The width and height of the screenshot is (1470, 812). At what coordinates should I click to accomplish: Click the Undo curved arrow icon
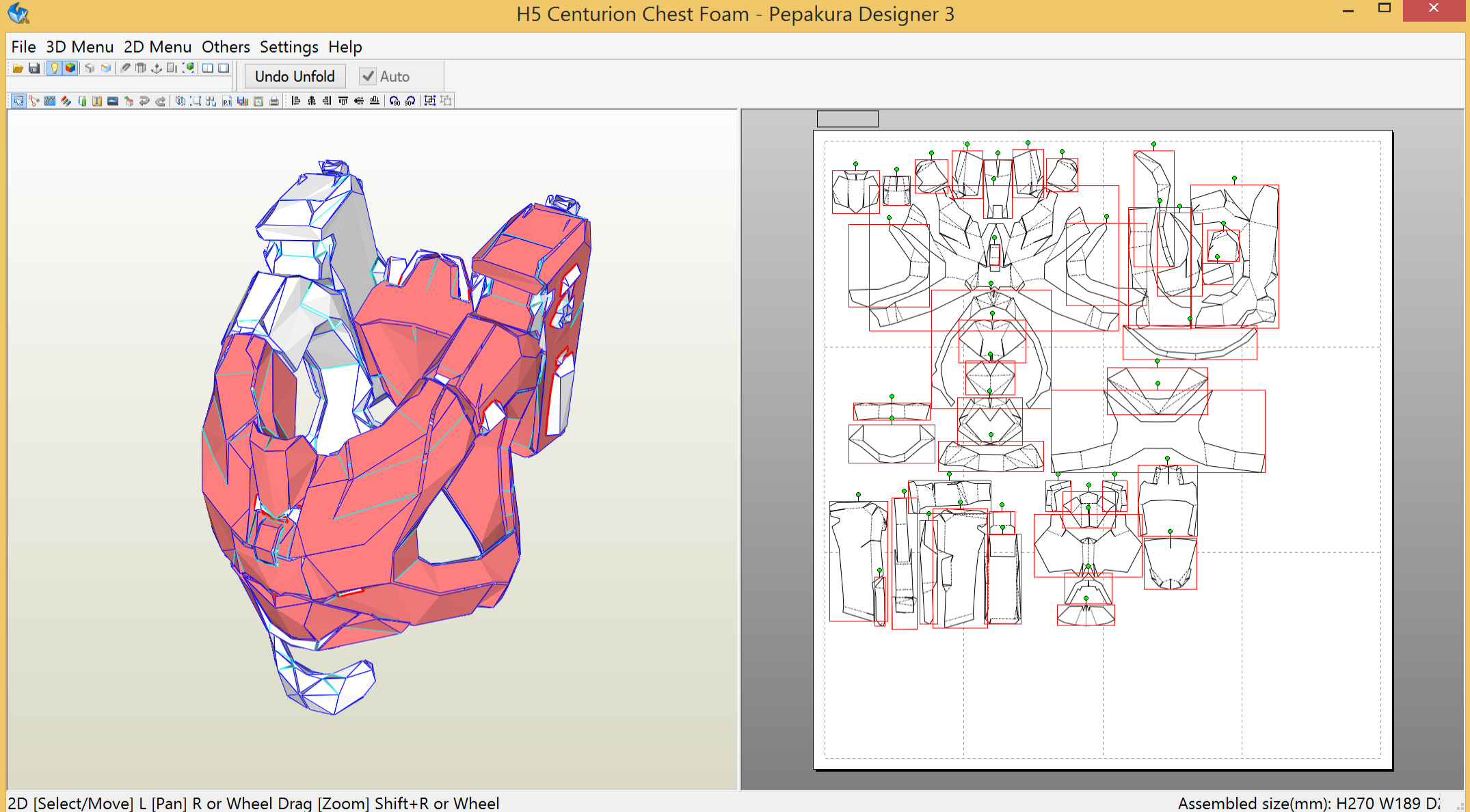pyautogui.click(x=144, y=101)
